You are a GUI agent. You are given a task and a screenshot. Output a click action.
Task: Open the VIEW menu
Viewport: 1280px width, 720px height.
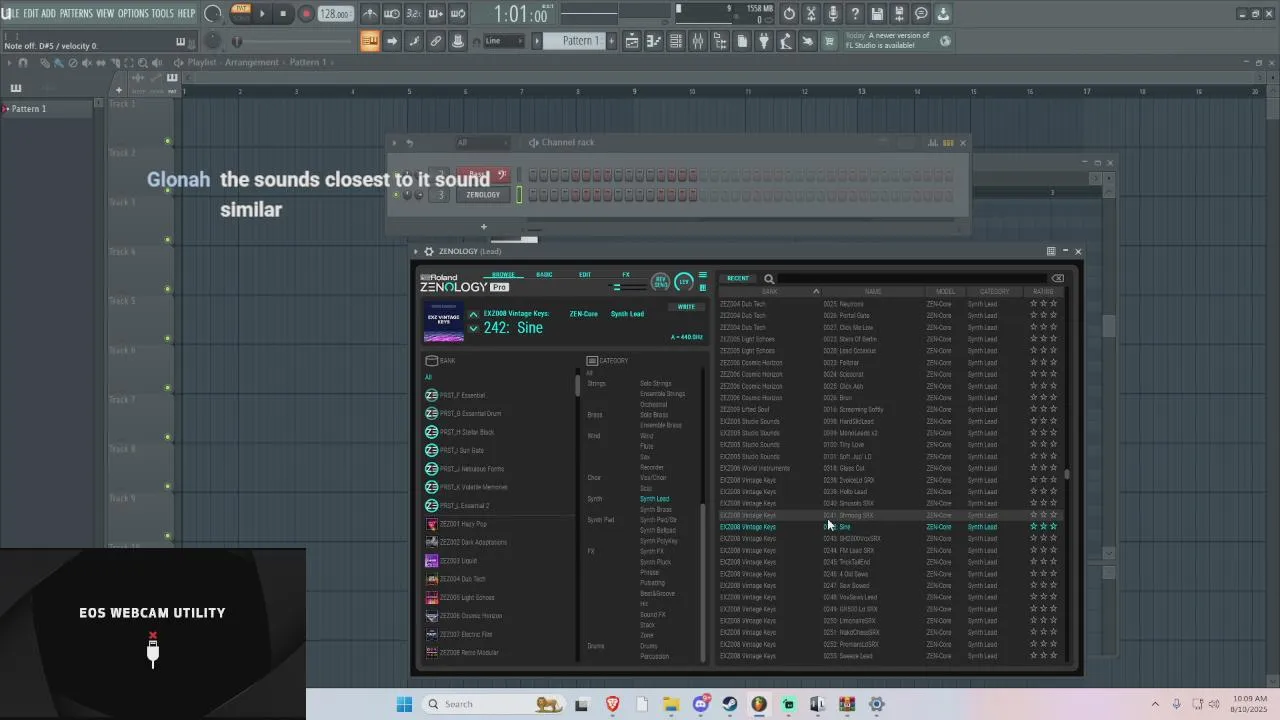(105, 14)
